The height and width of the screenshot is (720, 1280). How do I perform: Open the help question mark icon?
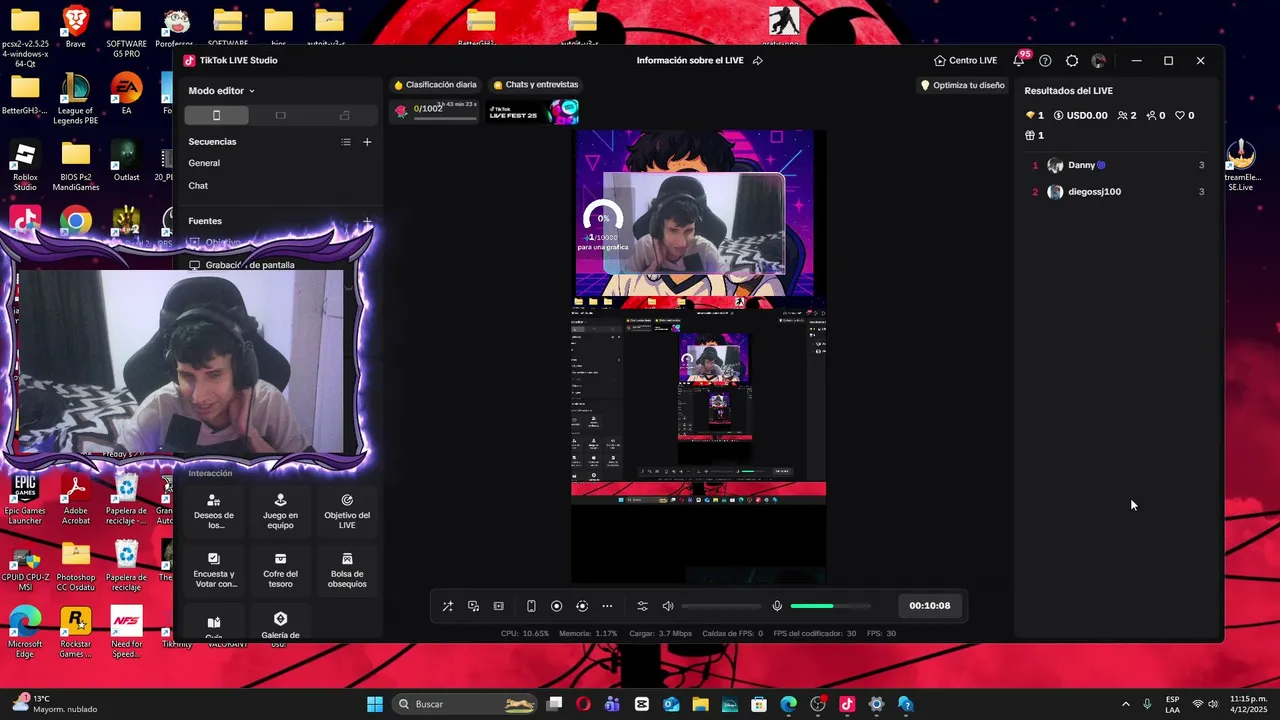tap(1045, 61)
